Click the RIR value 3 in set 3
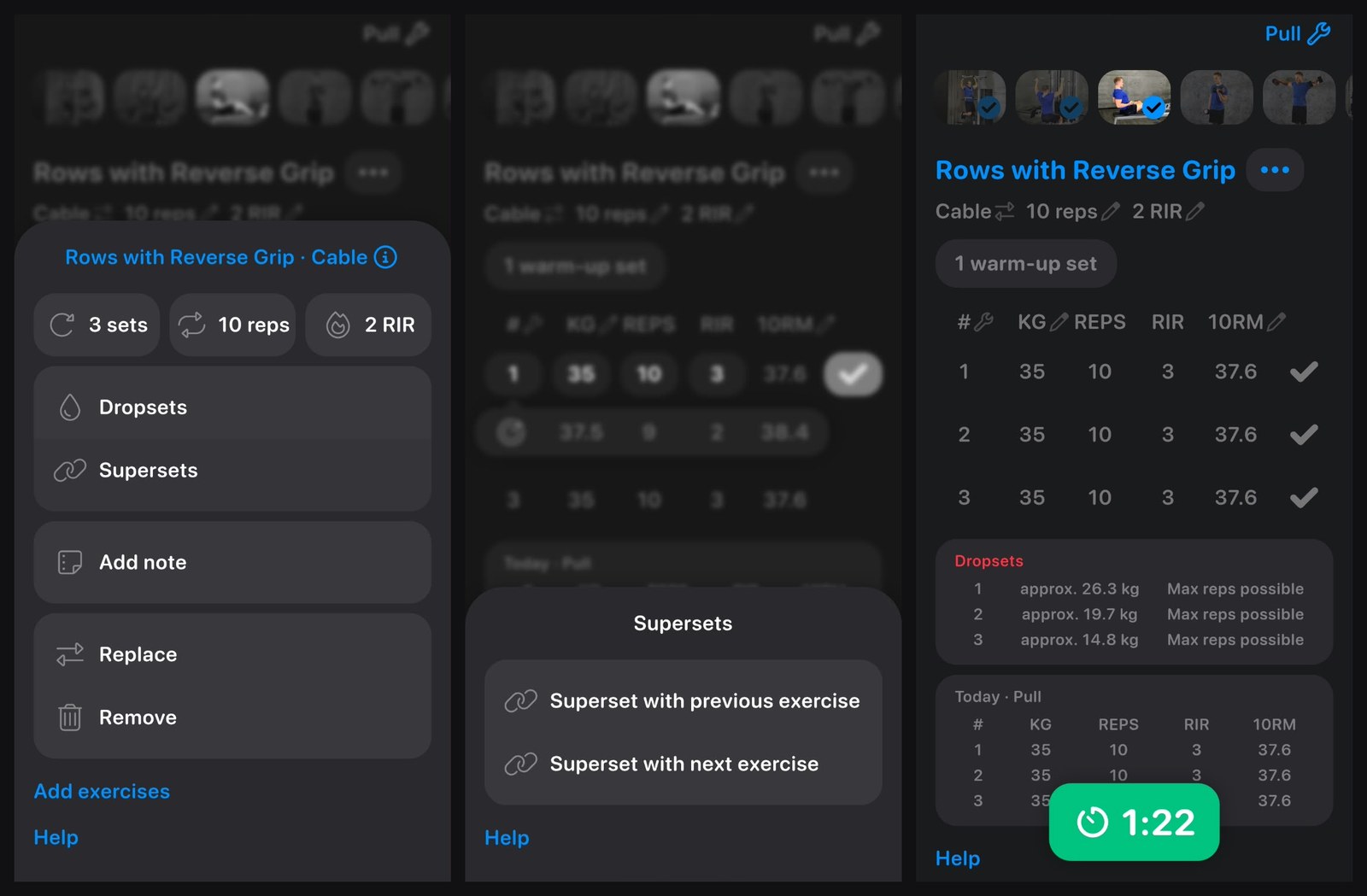This screenshot has width=1367, height=896. [x=1168, y=498]
